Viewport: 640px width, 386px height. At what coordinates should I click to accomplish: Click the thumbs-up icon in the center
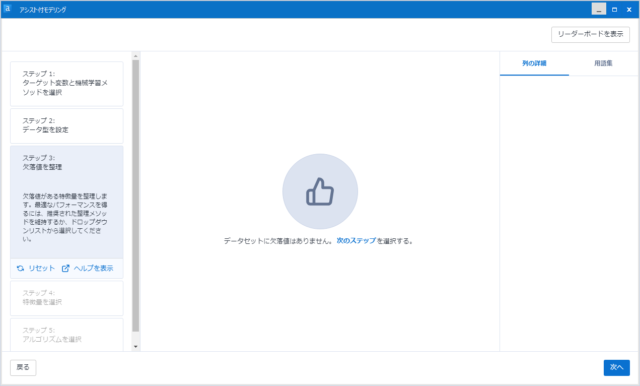pyautogui.click(x=320, y=191)
